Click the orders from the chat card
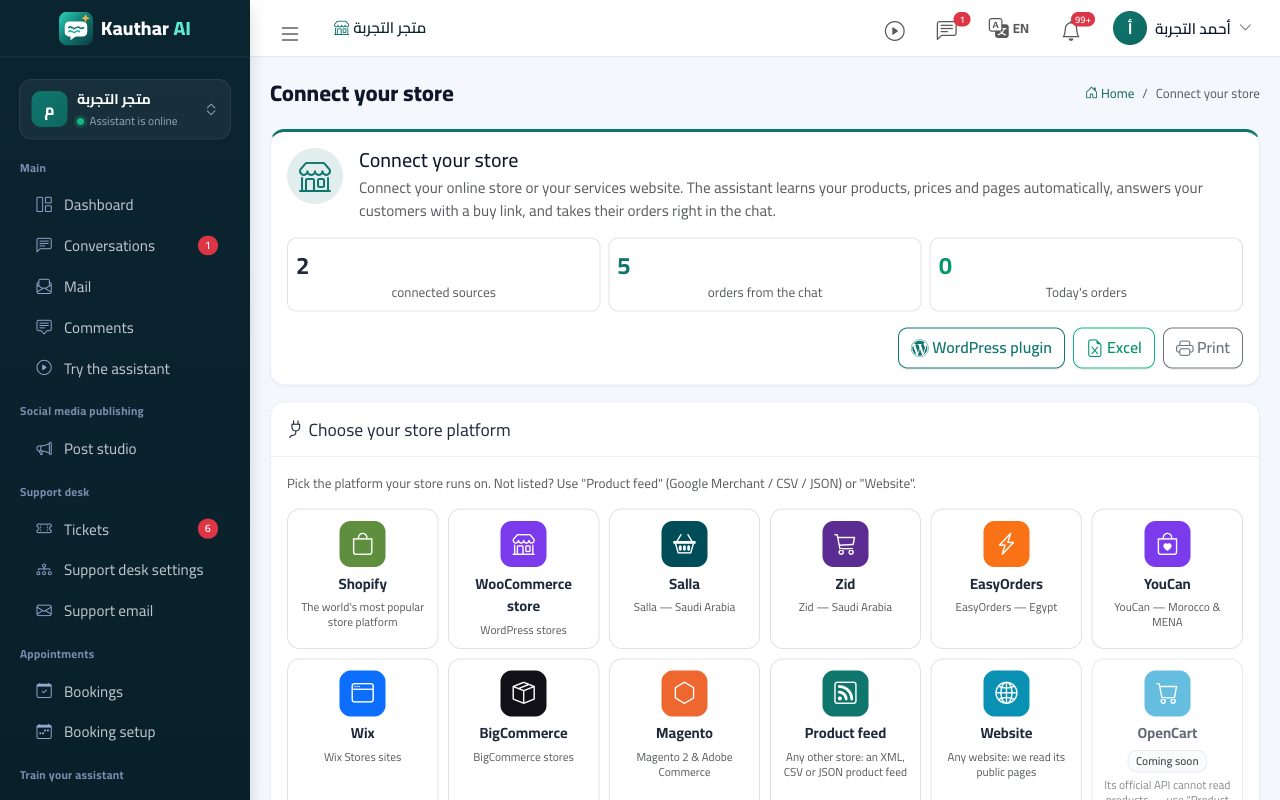Screen dimensions: 1280x800 (x=765, y=274)
